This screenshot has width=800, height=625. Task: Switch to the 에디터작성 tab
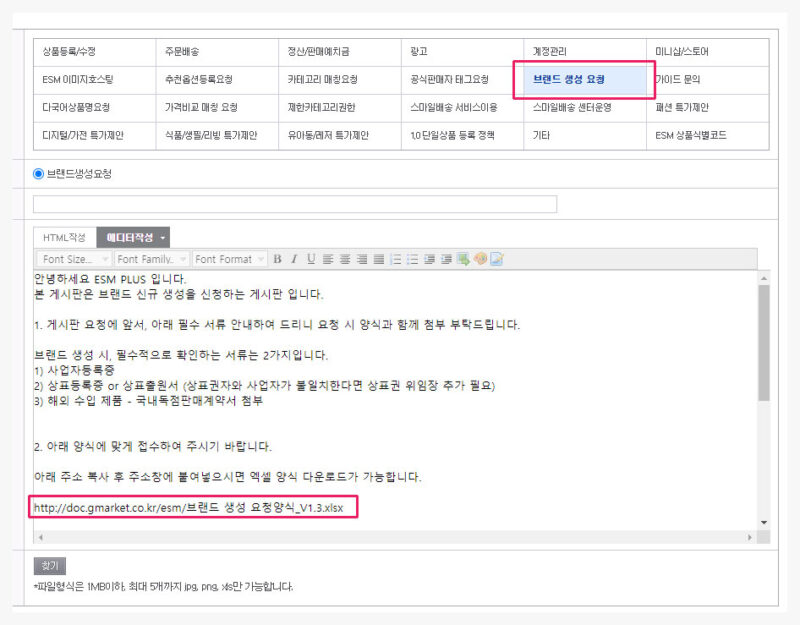(x=133, y=238)
